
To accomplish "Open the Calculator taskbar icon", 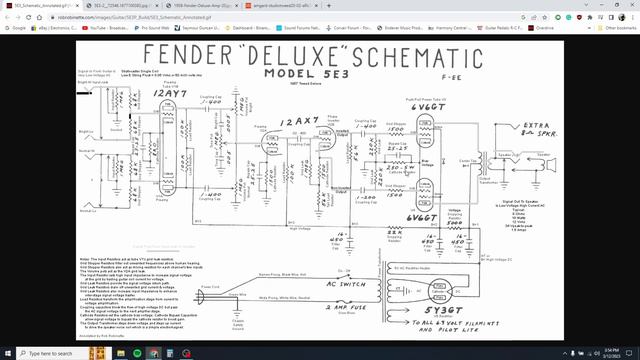I will tap(170, 353).
